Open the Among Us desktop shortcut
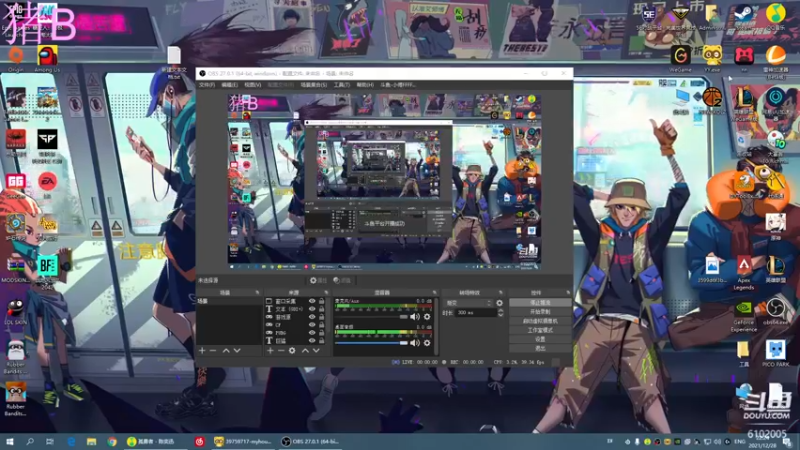Screen dimensions: 800x450 [x=47, y=59]
